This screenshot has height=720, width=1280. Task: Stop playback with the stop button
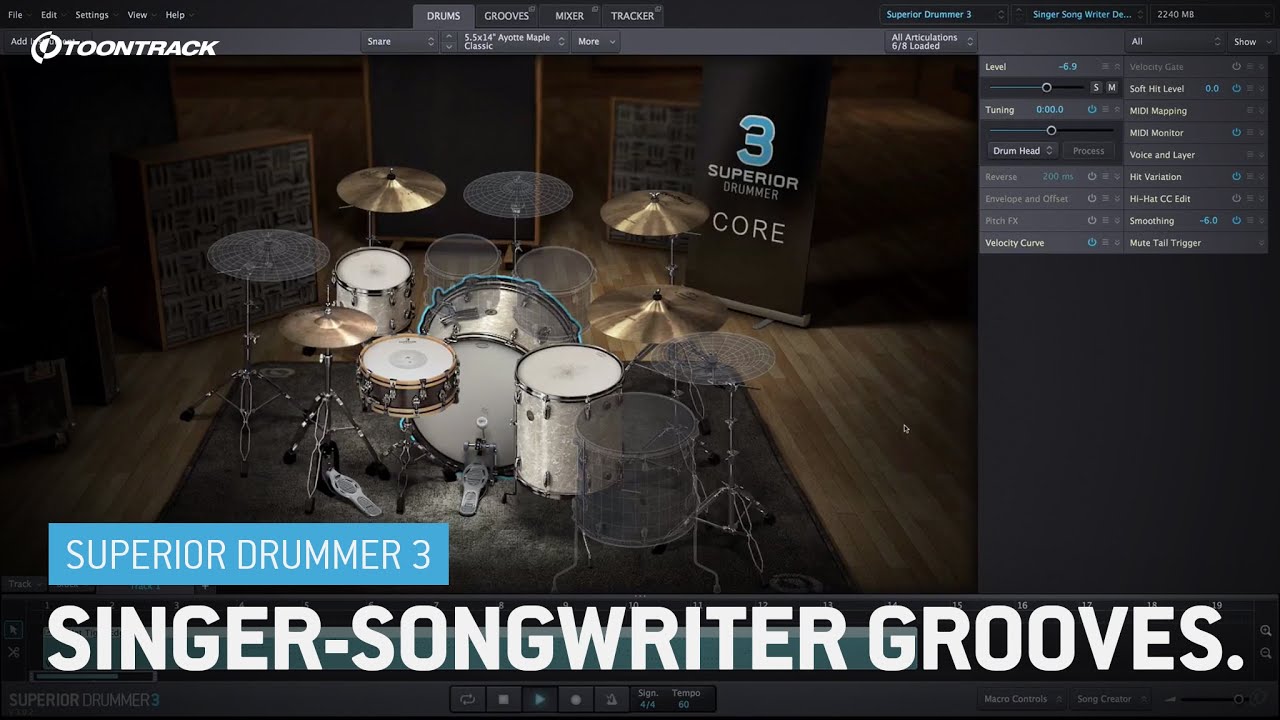(x=503, y=700)
